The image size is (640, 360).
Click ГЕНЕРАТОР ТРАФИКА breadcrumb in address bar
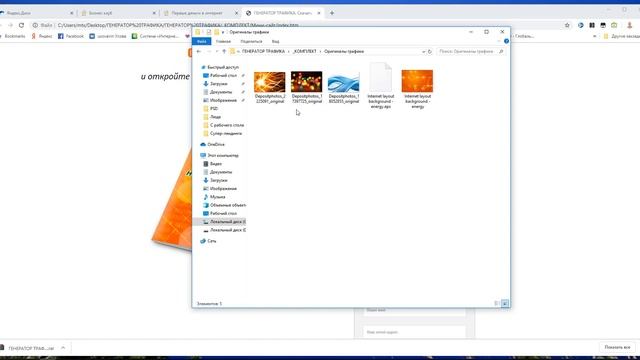pyautogui.click(x=263, y=52)
